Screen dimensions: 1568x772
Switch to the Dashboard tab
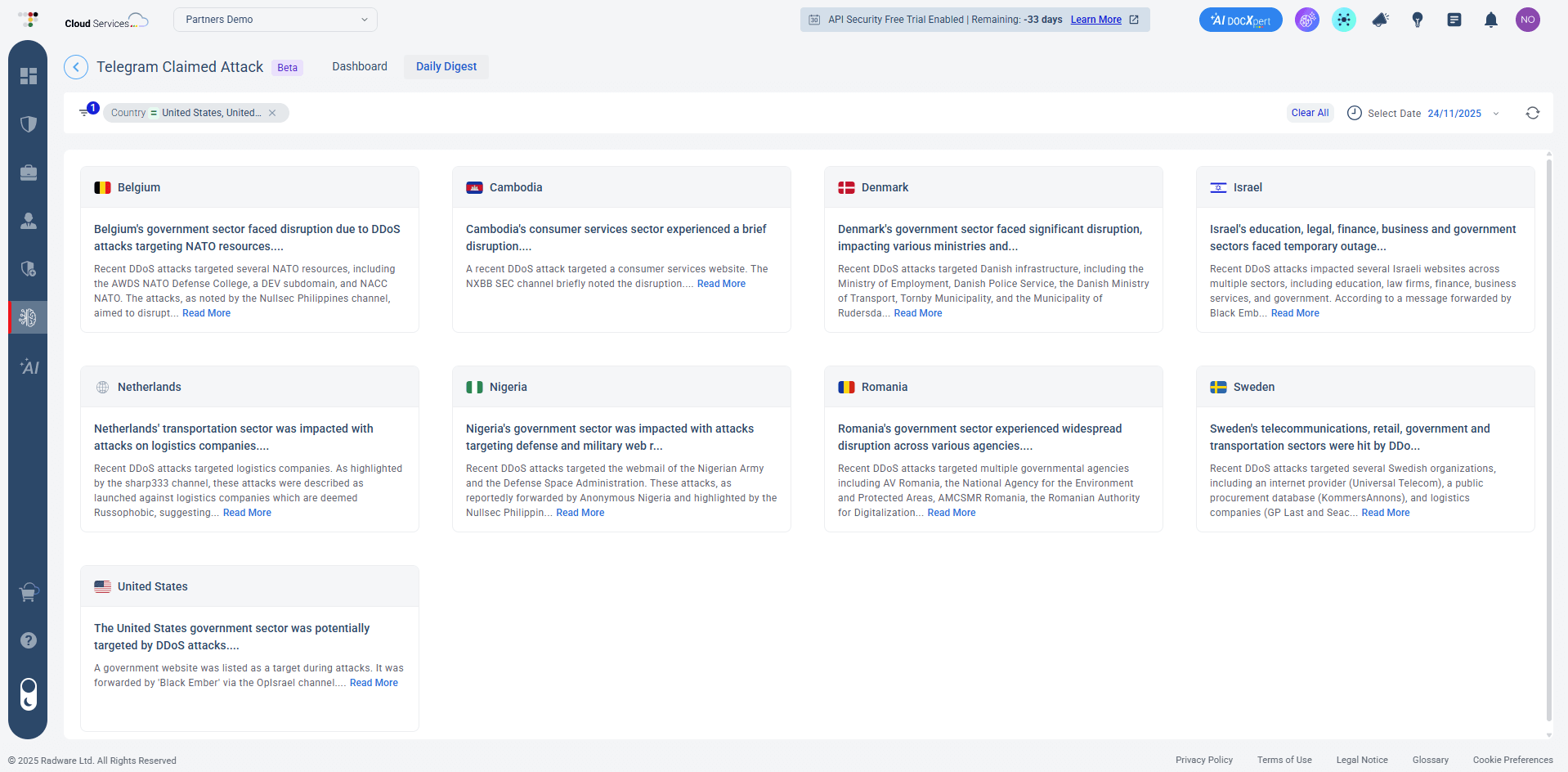tap(360, 66)
